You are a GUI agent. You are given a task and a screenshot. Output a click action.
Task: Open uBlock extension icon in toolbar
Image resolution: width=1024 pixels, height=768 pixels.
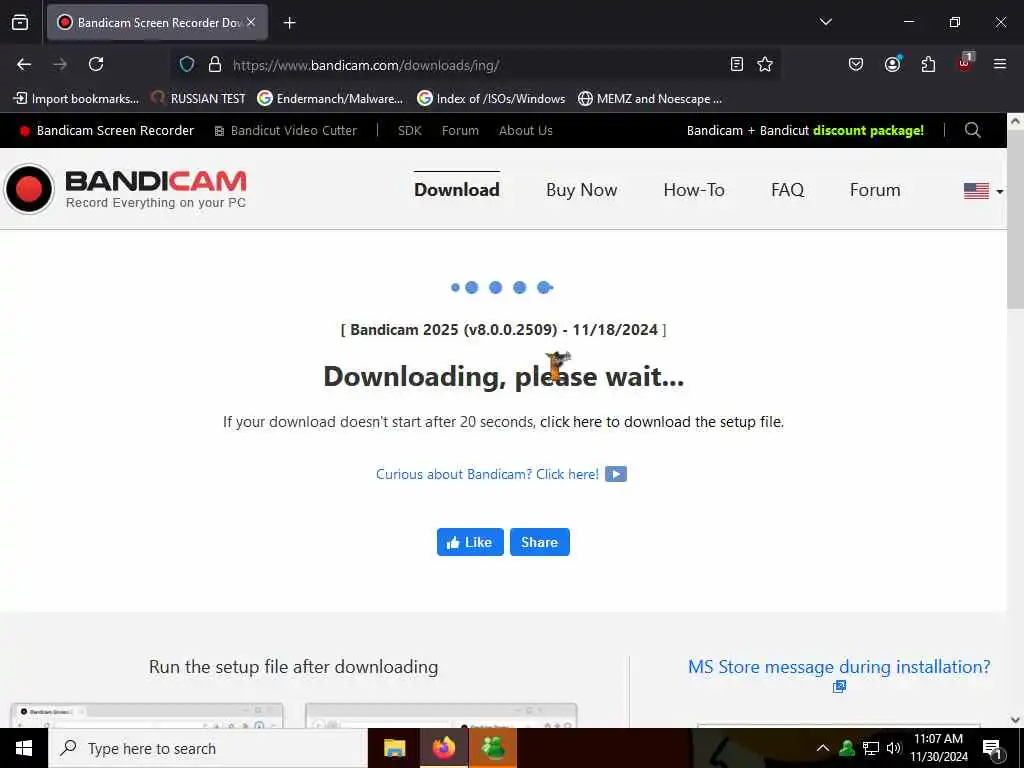click(965, 63)
